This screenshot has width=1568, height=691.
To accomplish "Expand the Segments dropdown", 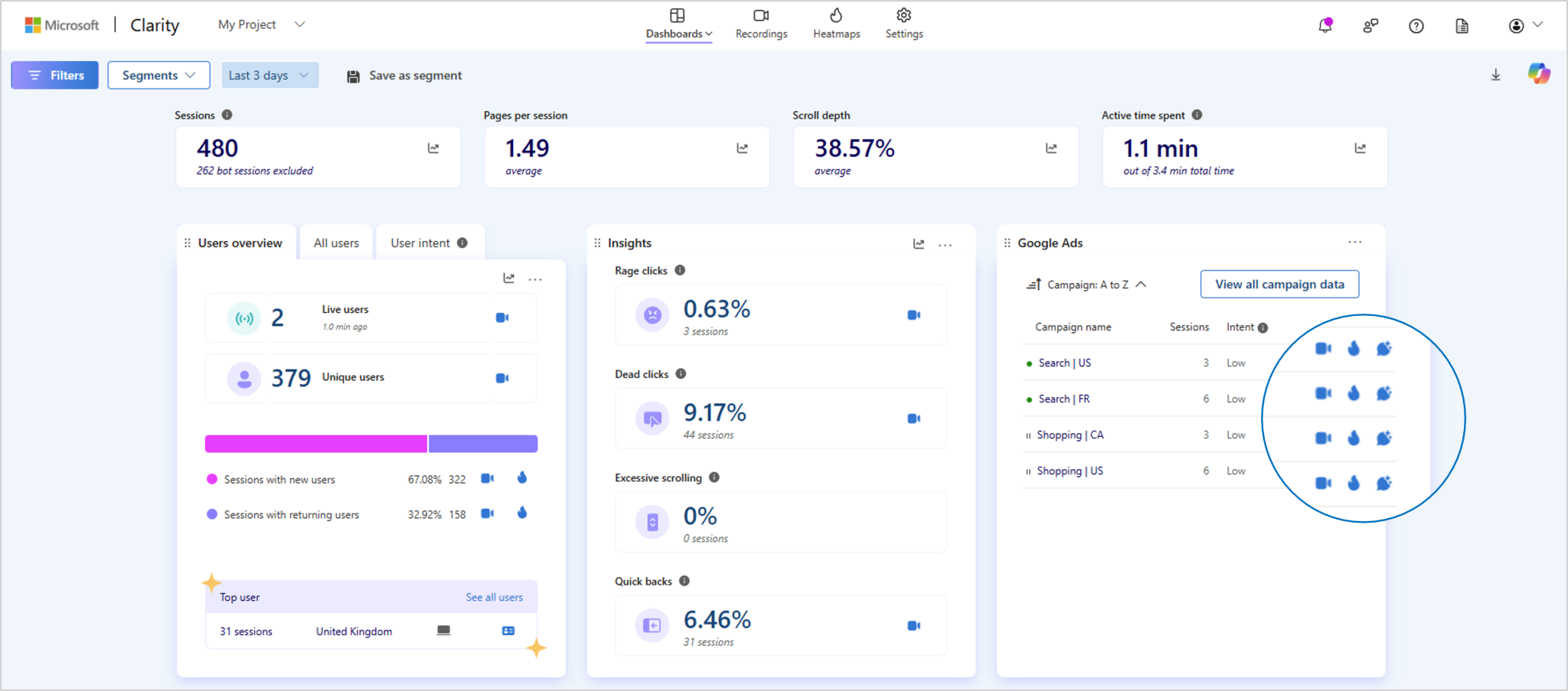I will point(158,75).
